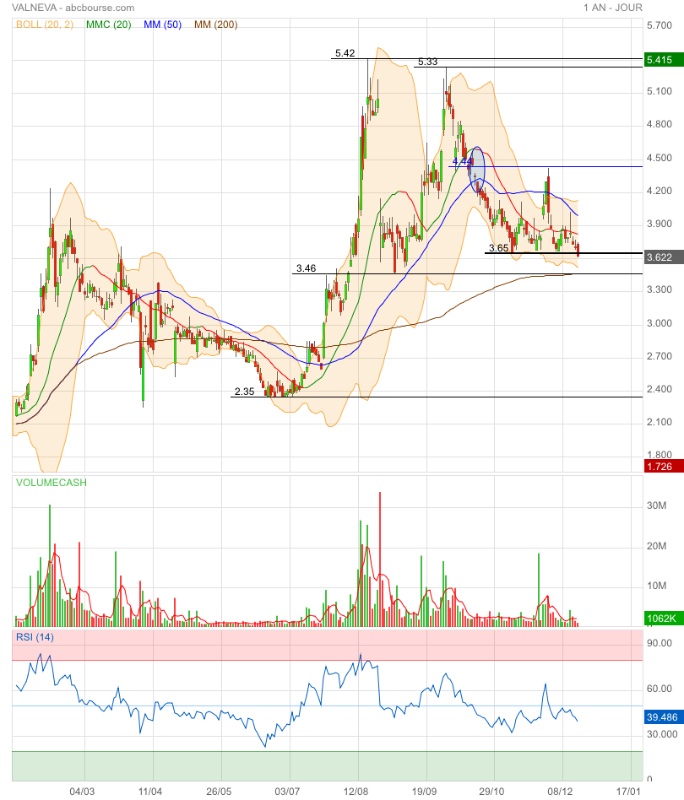
Task: Click the 3.300 price axis label
Action: click(x=660, y=290)
